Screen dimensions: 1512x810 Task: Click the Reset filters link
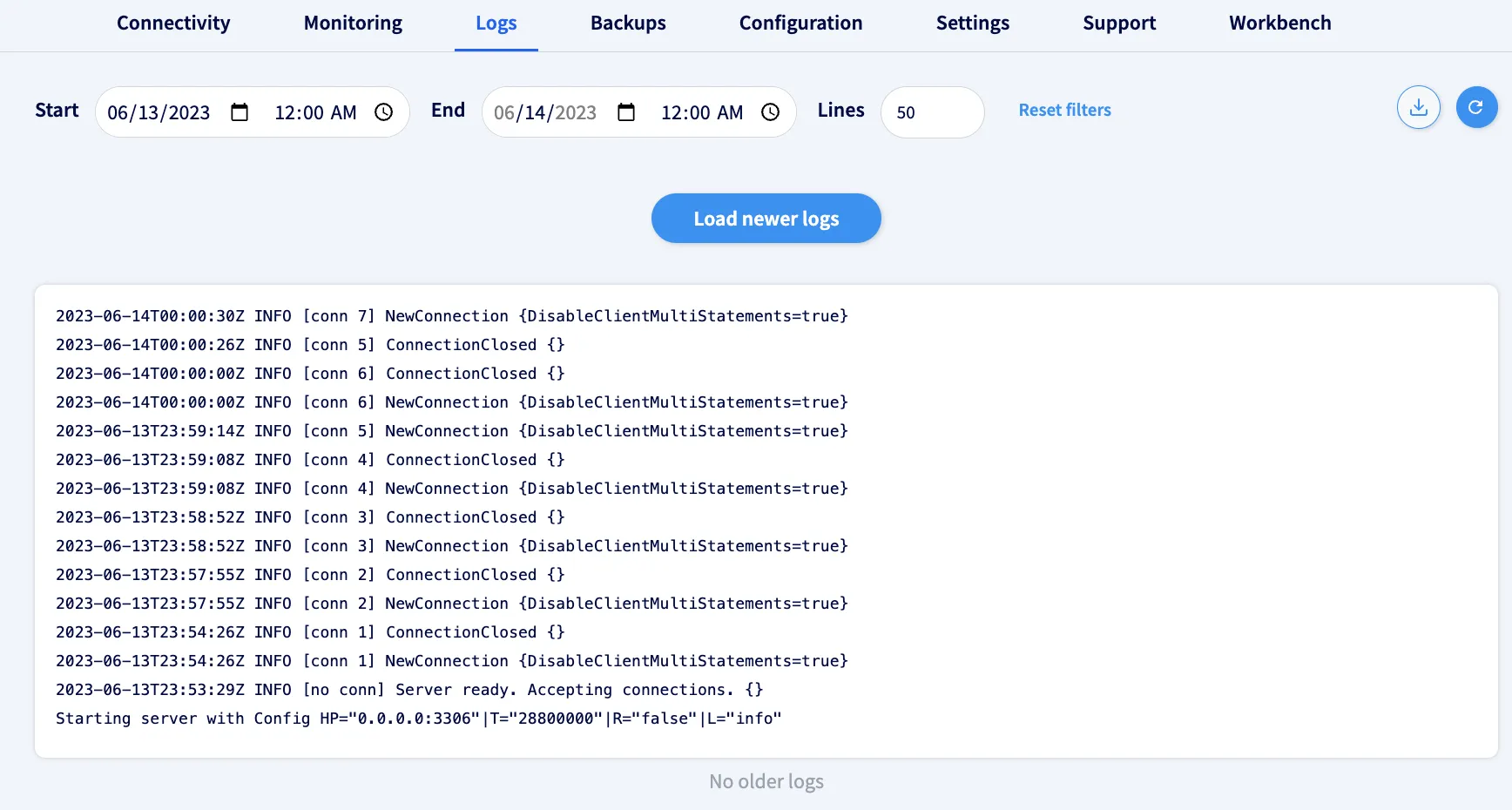[1064, 110]
